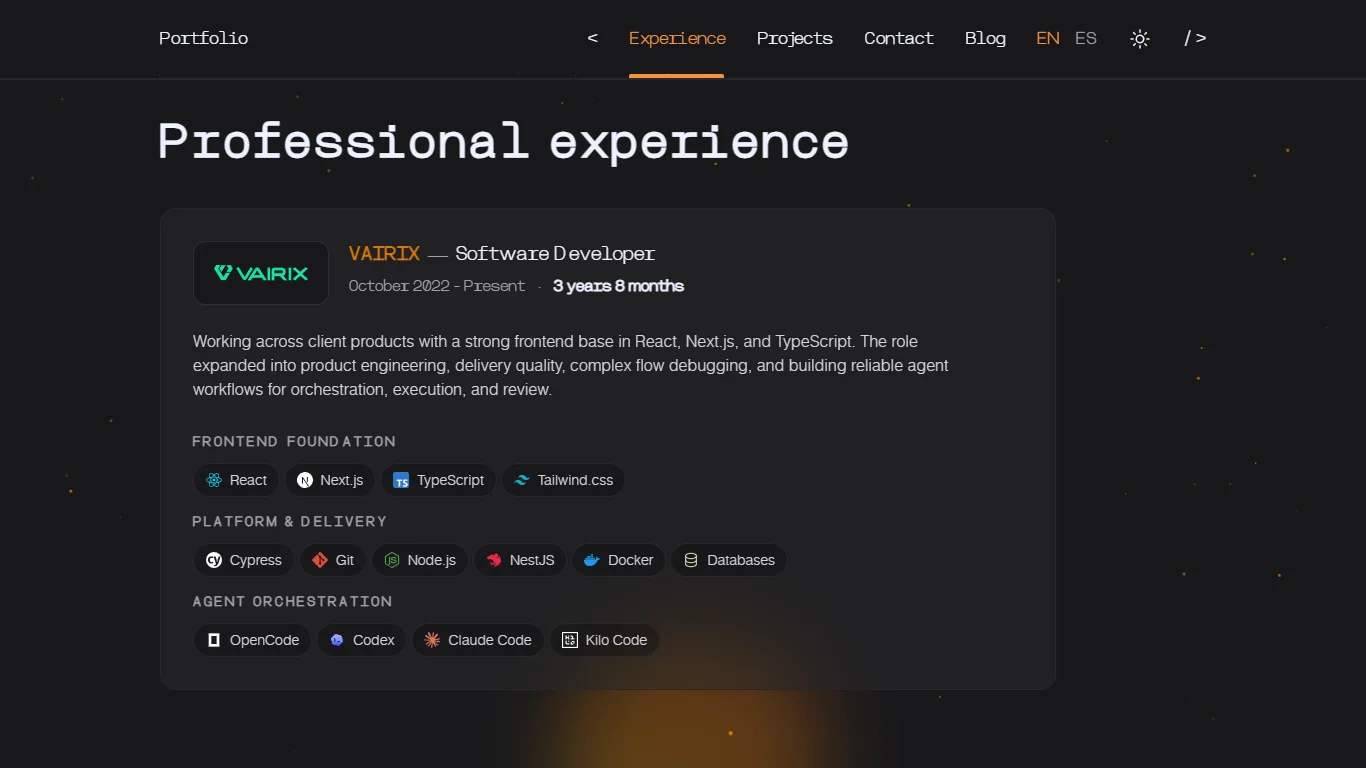Click the VAIRIX company logo
Screen dimensions: 1366x768
[261, 273]
